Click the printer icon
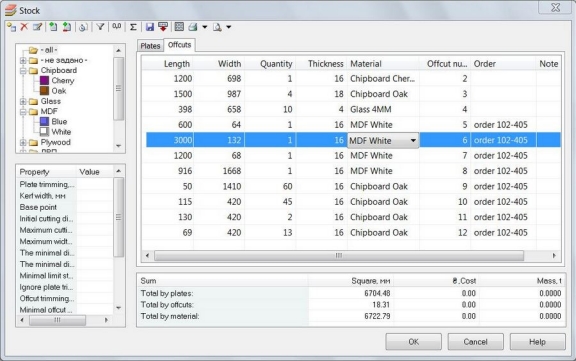Image resolution: width=576 pixels, height=361 pixels. tap(193, 27)
